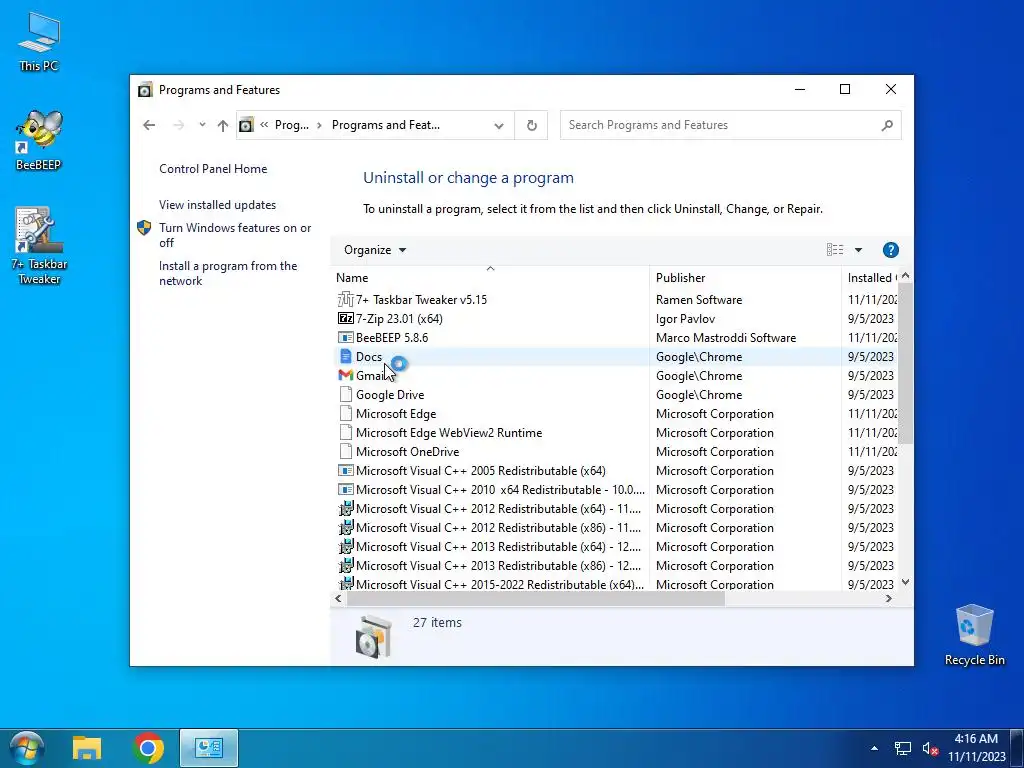
Task: Open the help question mark button
Action: click(890, 250)
